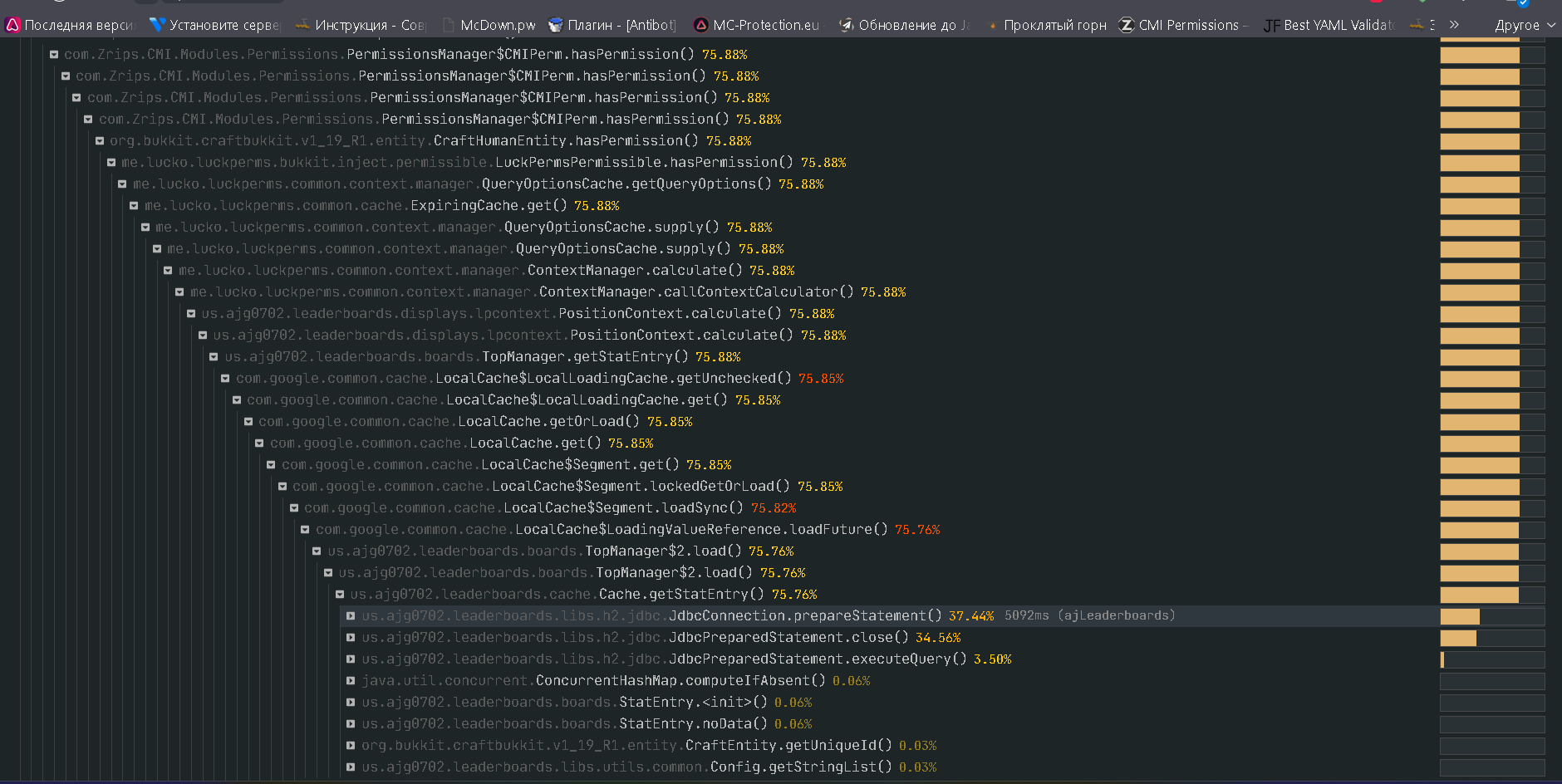Click the 37.44% time bar for prepareStatement
The image size is (1562, 784).
(1458, 616)
